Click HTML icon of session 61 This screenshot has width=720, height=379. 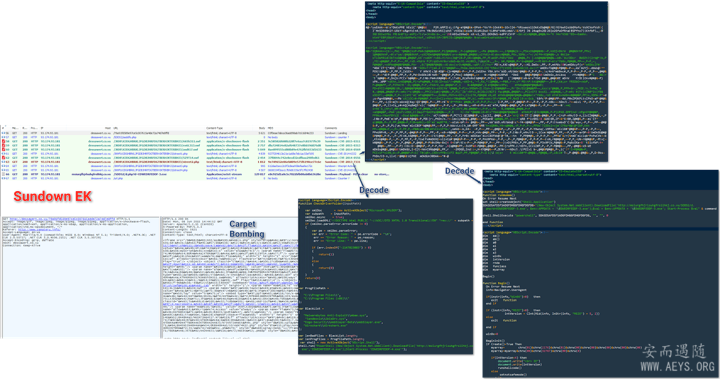4,154
